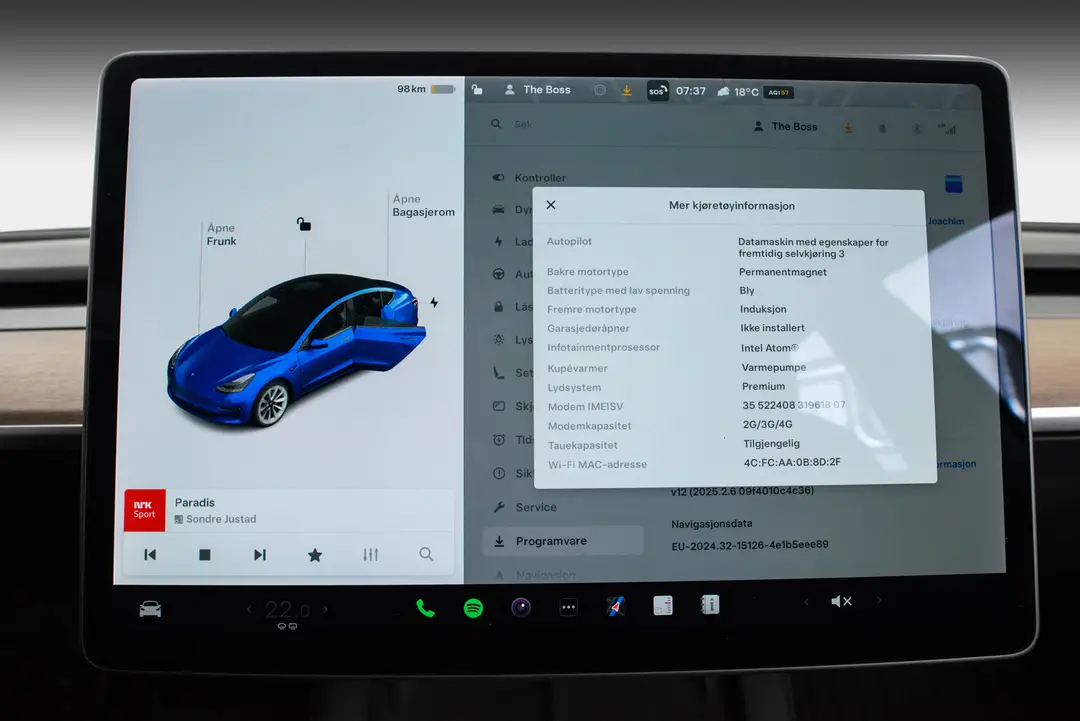This screenshot has height=721, width=1080.
Task: Open the dashcam camera app
Action: tap(521, 607)
